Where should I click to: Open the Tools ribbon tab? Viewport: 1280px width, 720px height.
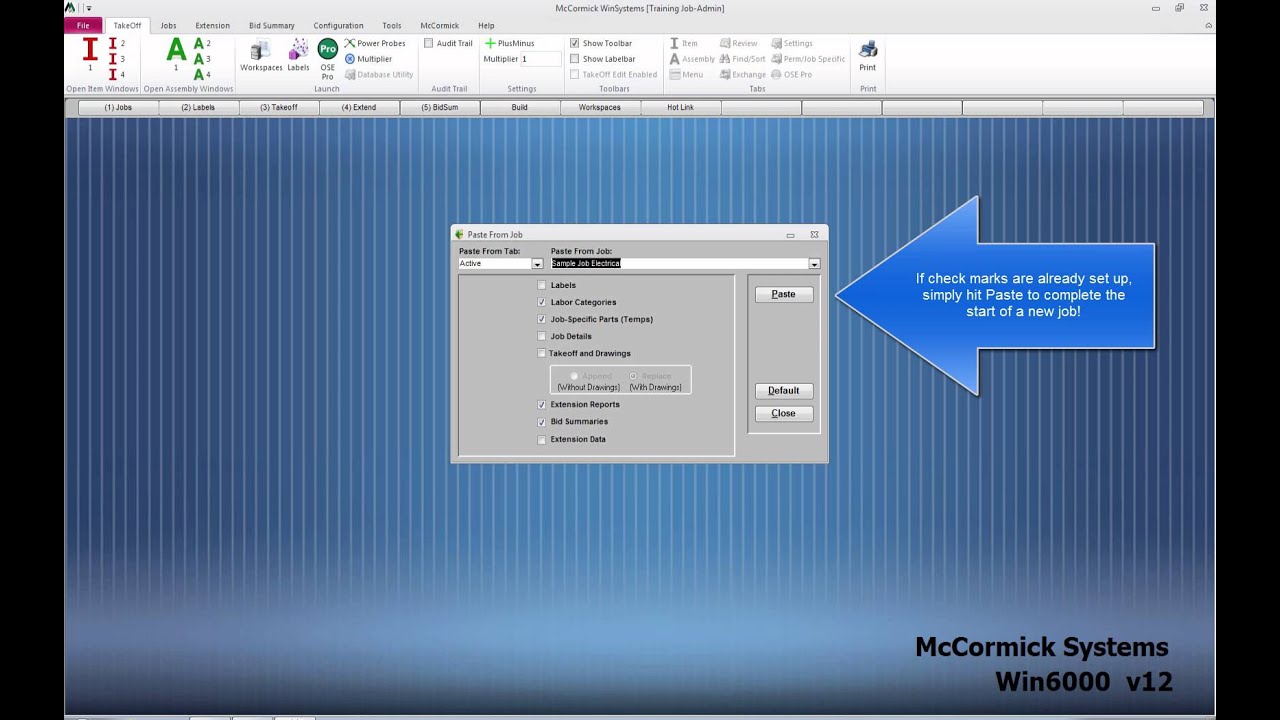391,25
